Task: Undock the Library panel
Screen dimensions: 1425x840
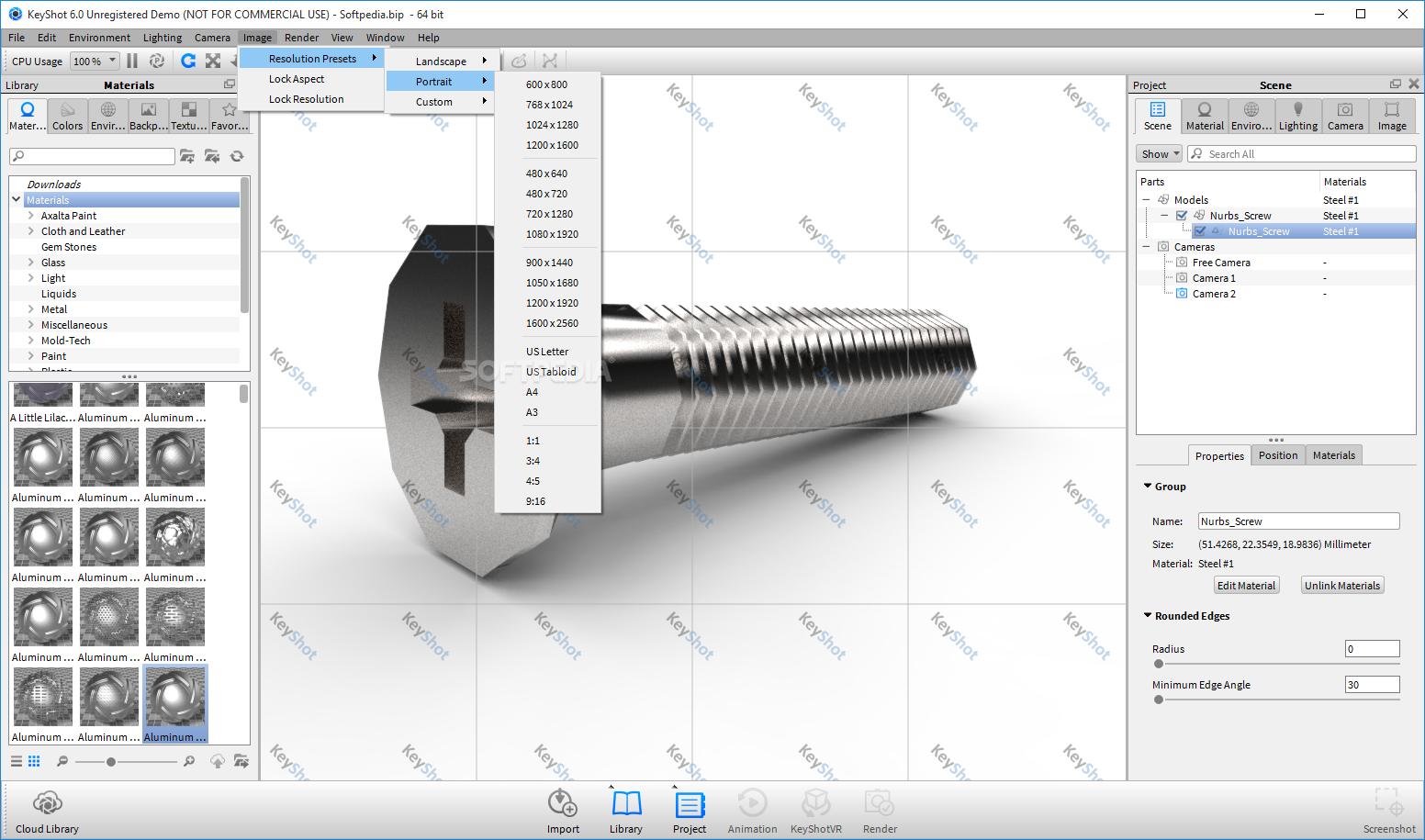Action: click(x=230, y=84)
